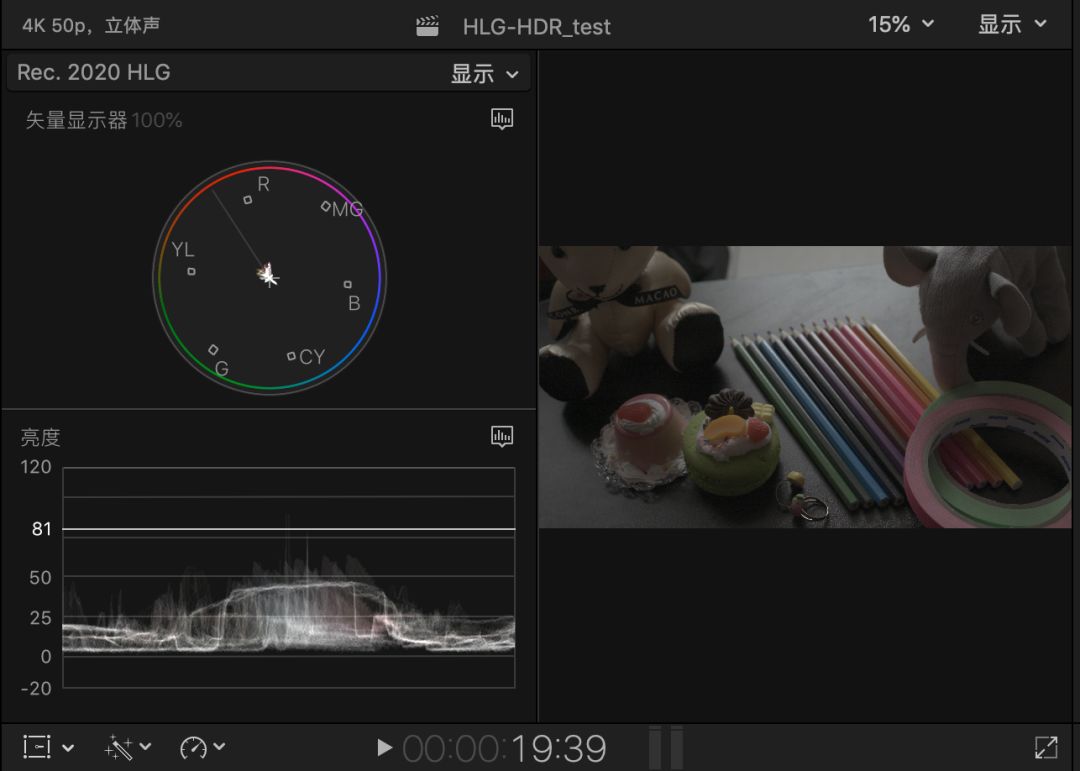Click the transform tool icon

tap(37, 747)
